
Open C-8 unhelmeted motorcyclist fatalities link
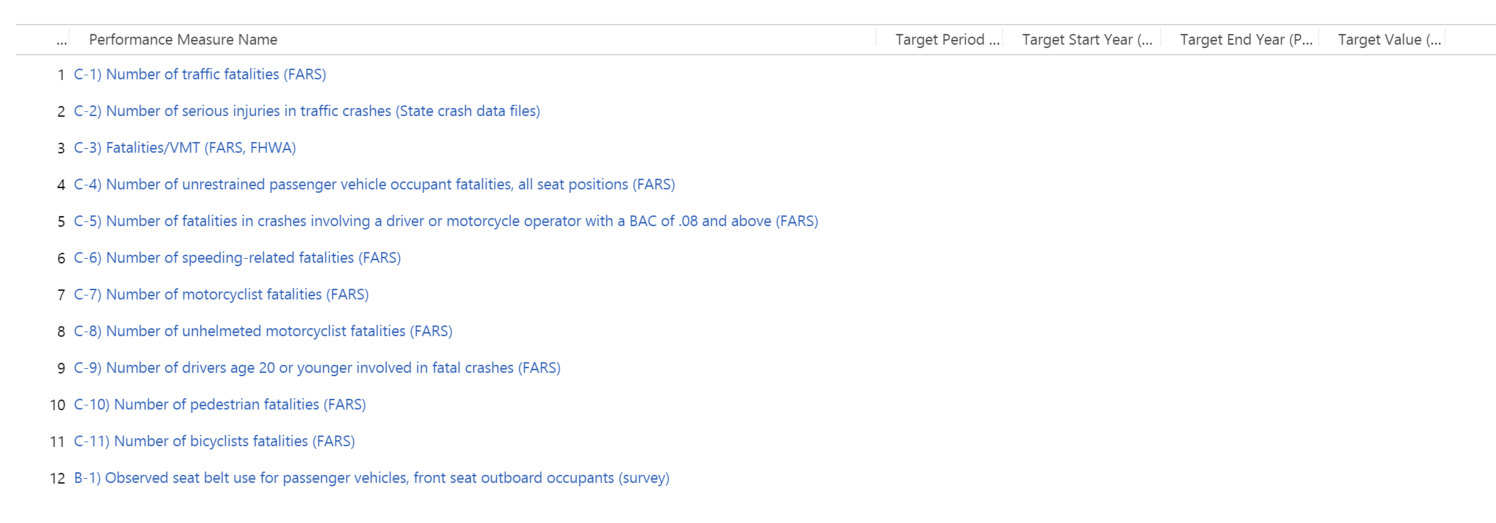pyautogui.click(x=263, y=331)
